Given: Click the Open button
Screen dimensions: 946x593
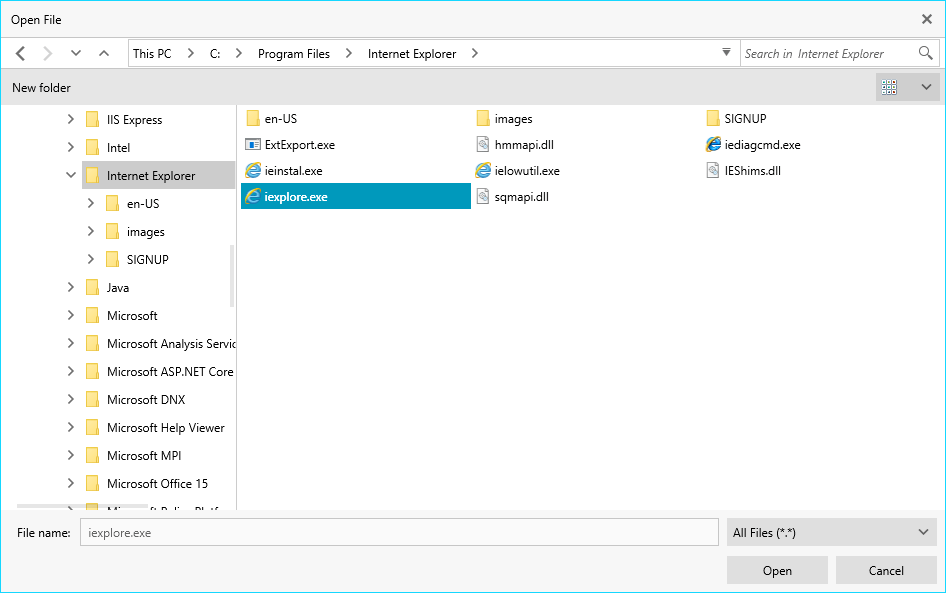Looking at the screenshot, I should 777,571.
